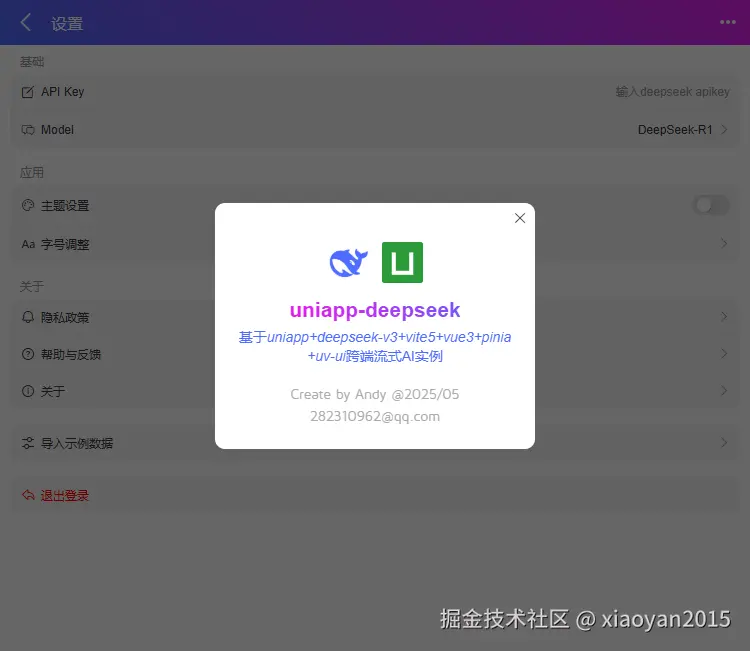Image resolution: width=750 pixels, height=651 pixels.
Task: Click the theme palette icon
Action: point(28,205)
